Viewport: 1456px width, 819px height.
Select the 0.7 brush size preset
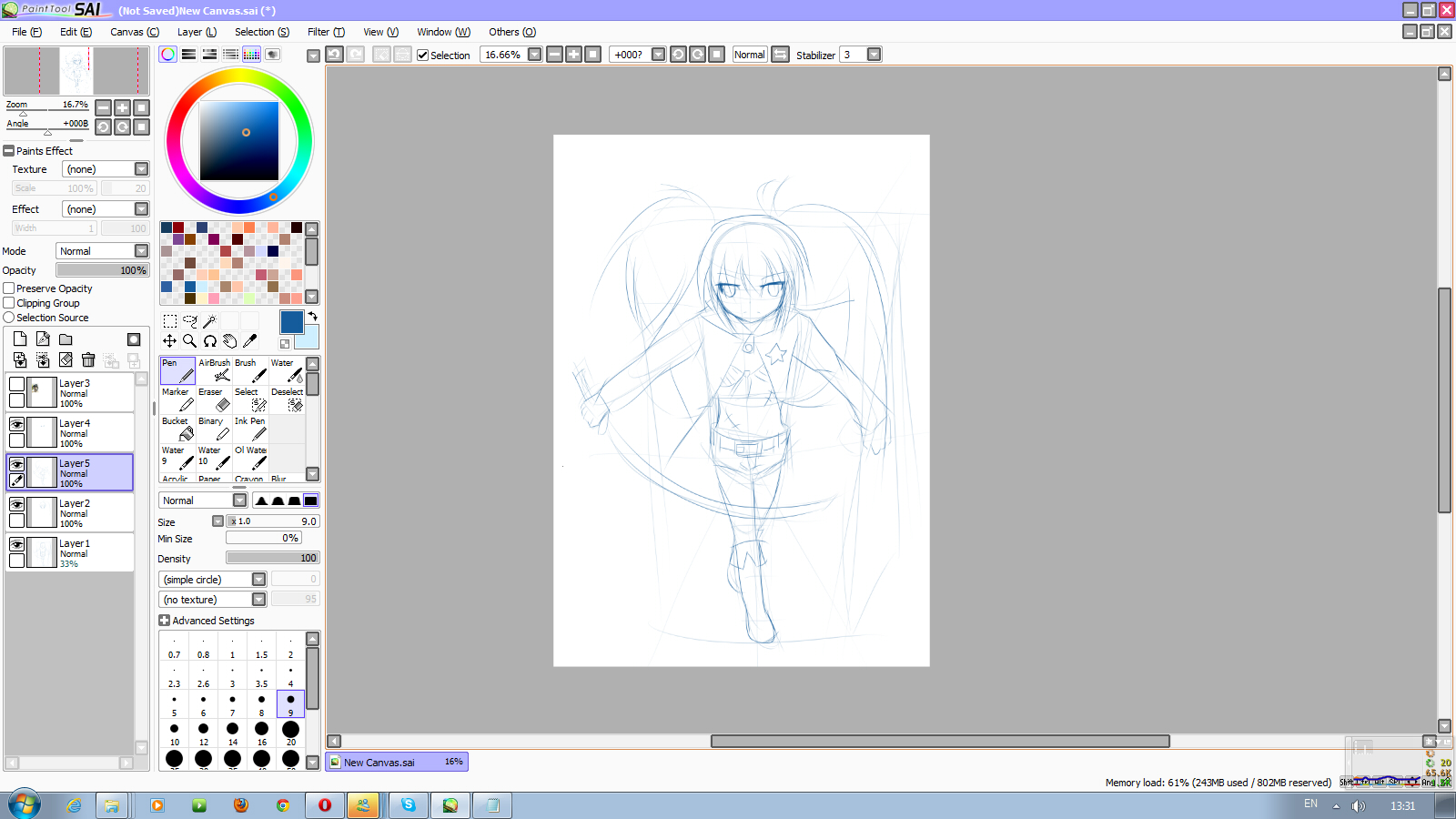point(174,645)
